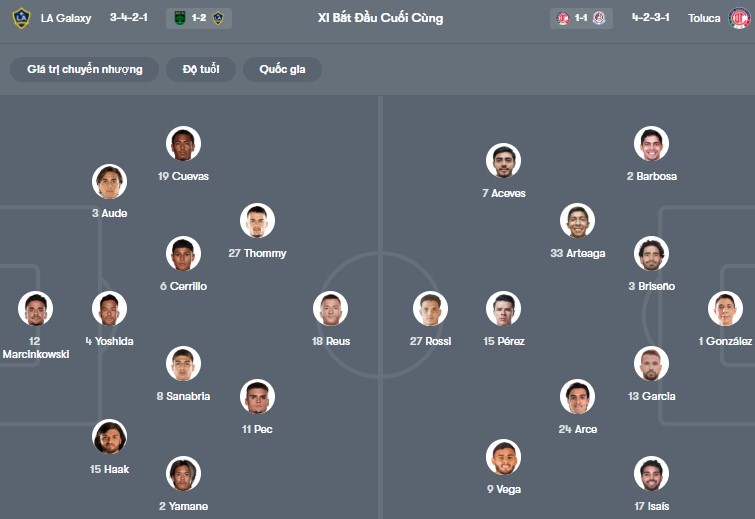Click the Toluca club crest
Viewport: 755px width, 519px height.
click(738, 18)
